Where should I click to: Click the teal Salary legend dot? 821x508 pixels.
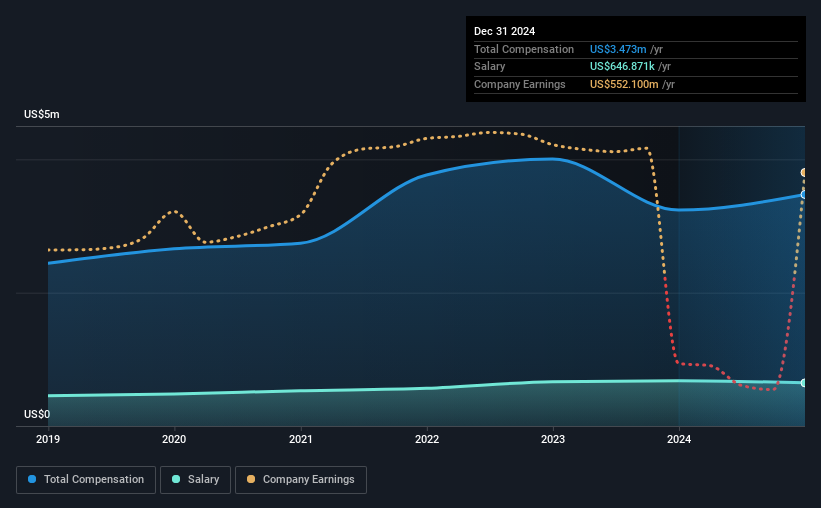(176, 479)
